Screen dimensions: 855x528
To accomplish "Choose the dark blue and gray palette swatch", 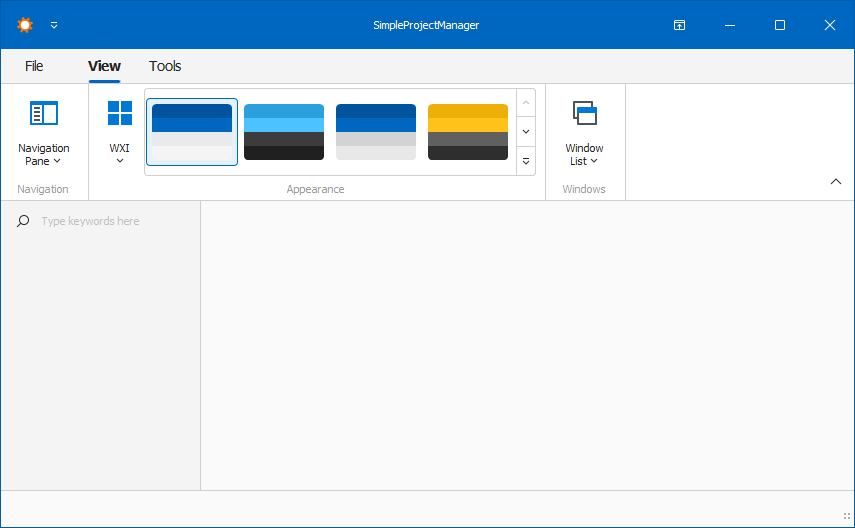I will (x=376, y=132).
